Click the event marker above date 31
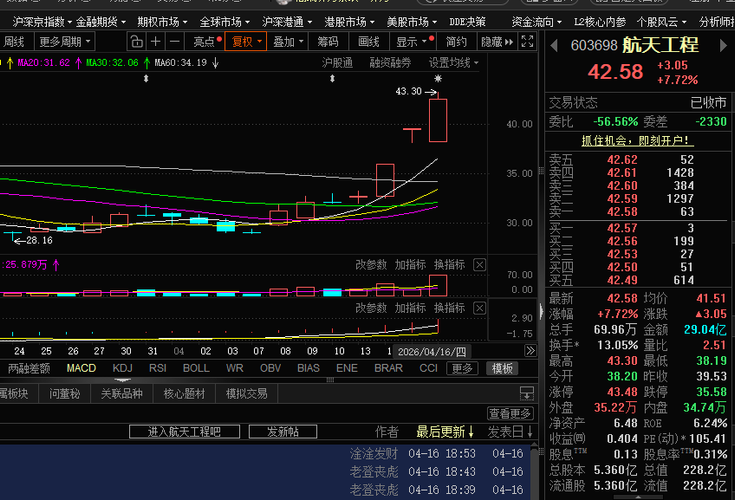Screen dimensions: 735x500 (x=146, y=79)
